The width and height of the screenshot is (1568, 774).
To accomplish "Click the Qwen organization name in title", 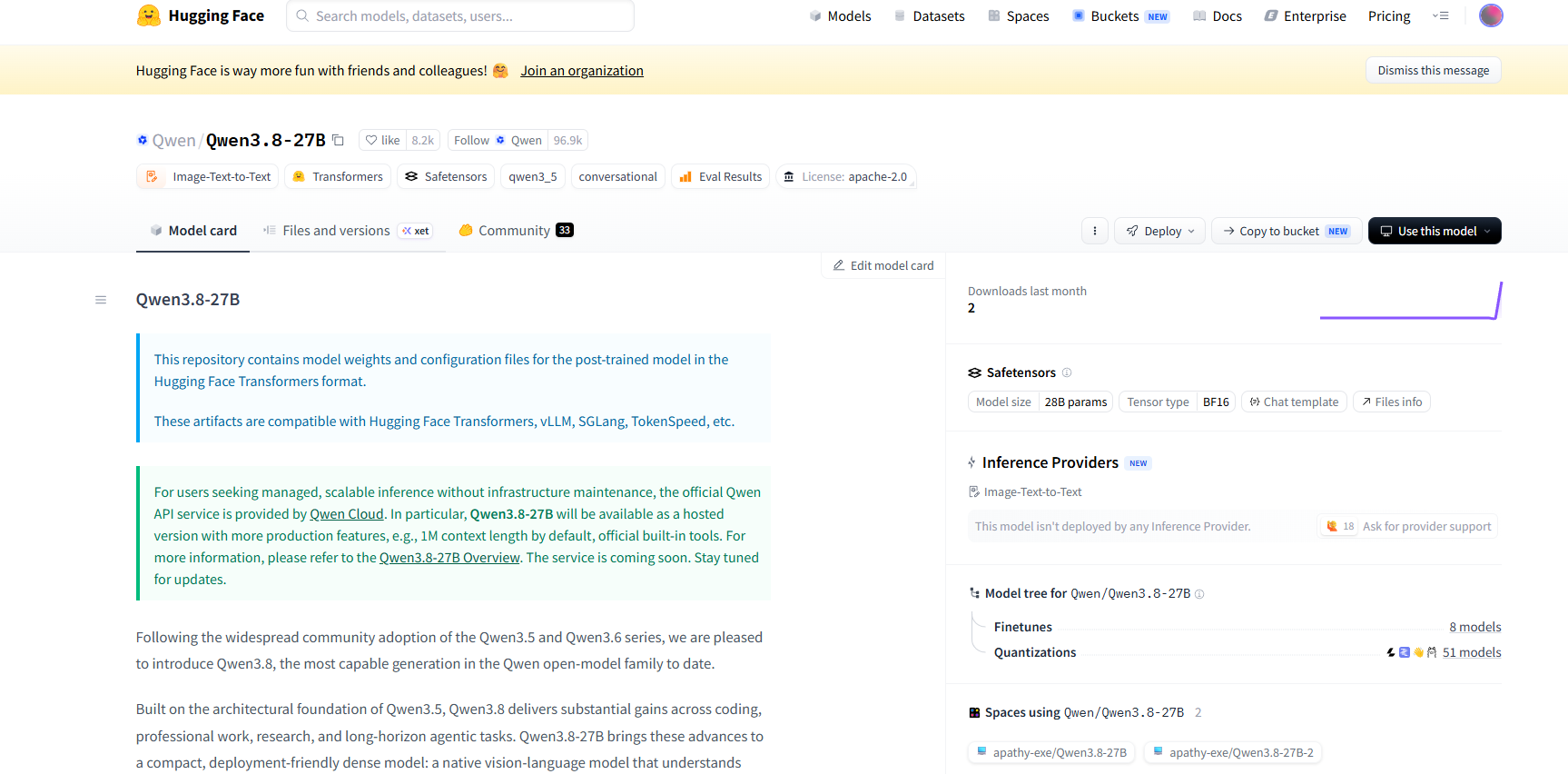I will 173,140.
